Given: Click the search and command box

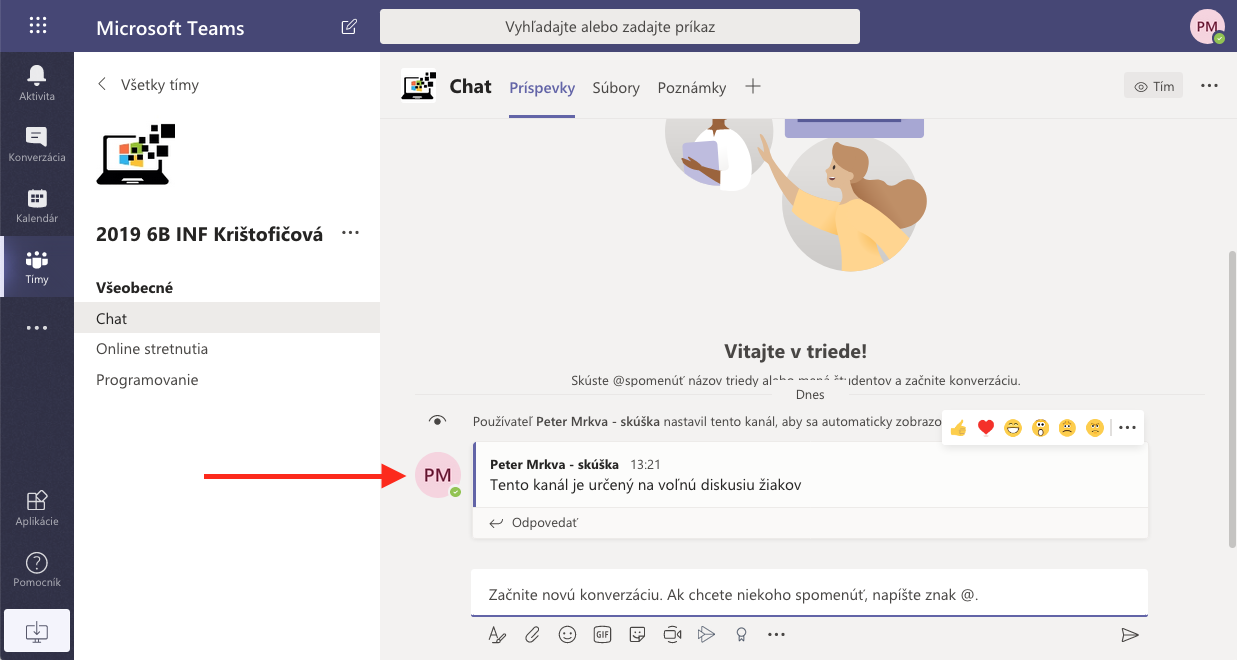Looking at the screenshot, I should click(x=620, y=27).
